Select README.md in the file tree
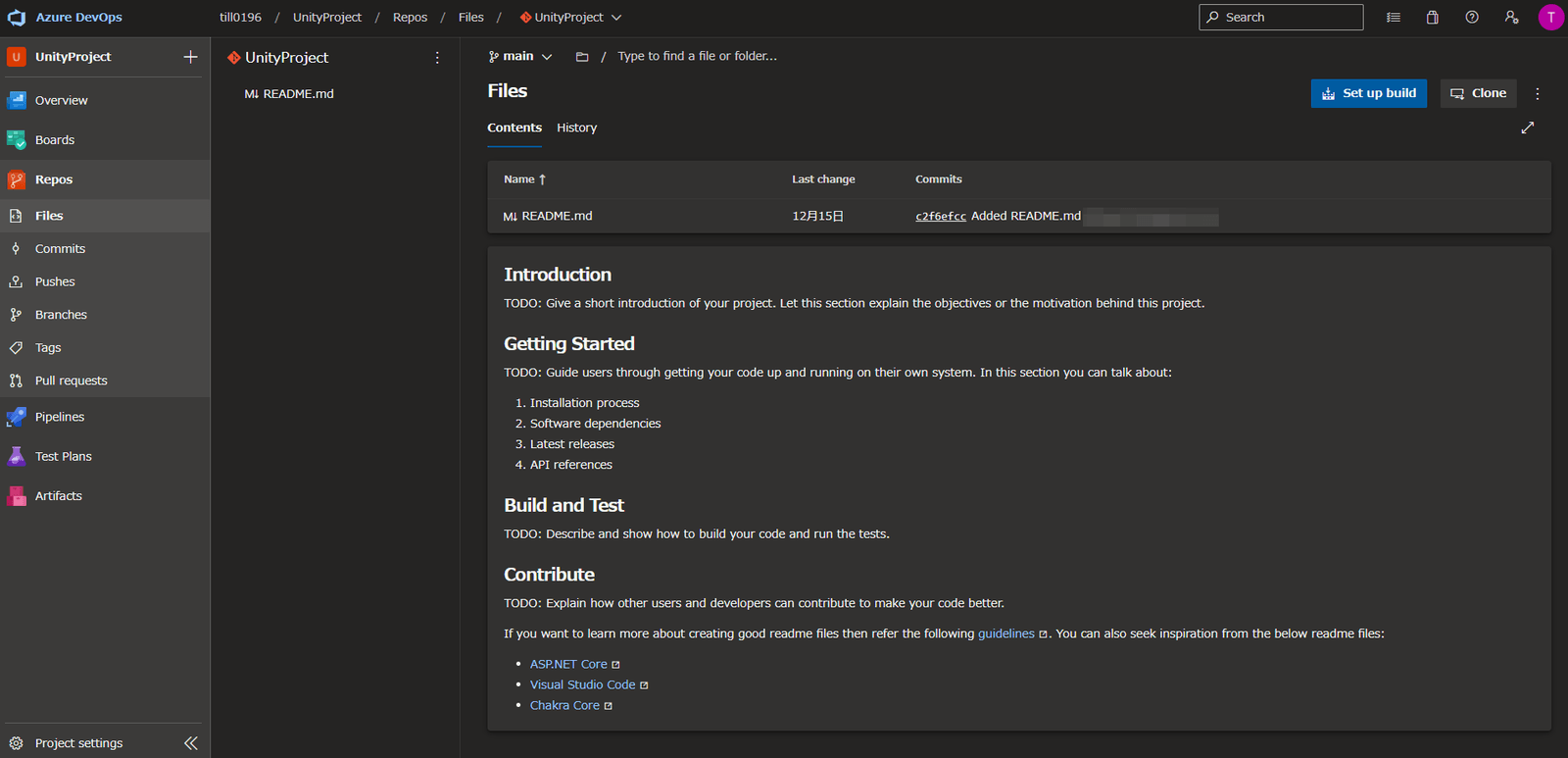 [298, 94]
